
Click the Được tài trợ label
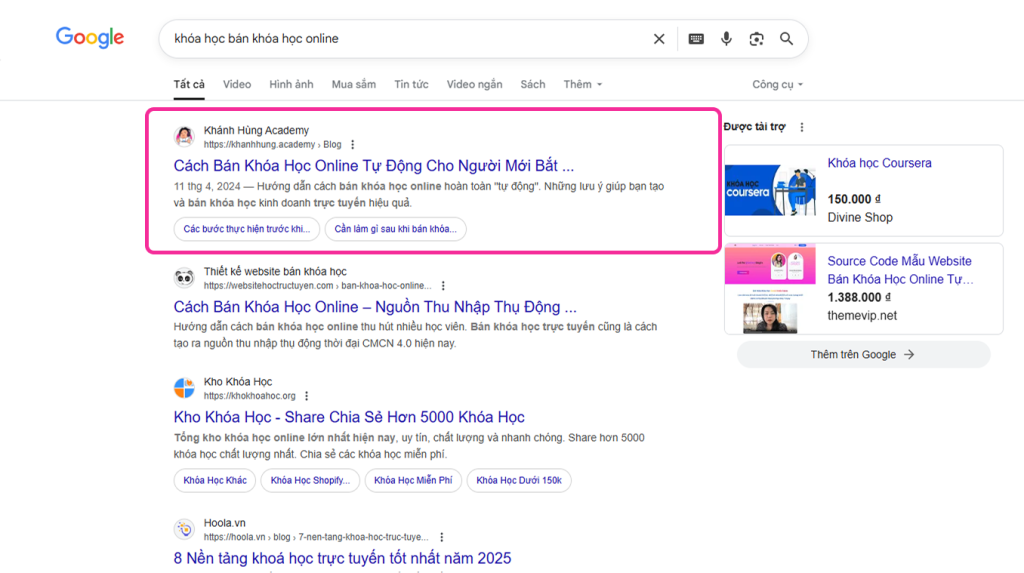[754, 127]
